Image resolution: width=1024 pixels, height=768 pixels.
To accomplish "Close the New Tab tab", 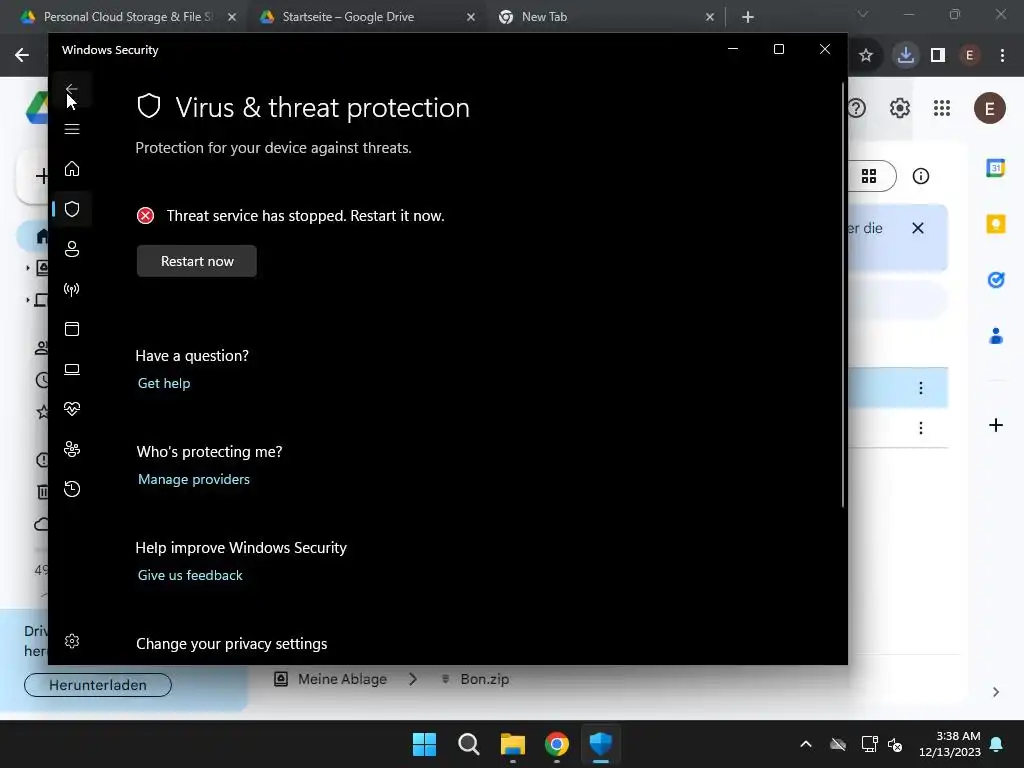I will click(x=710, y=18).
